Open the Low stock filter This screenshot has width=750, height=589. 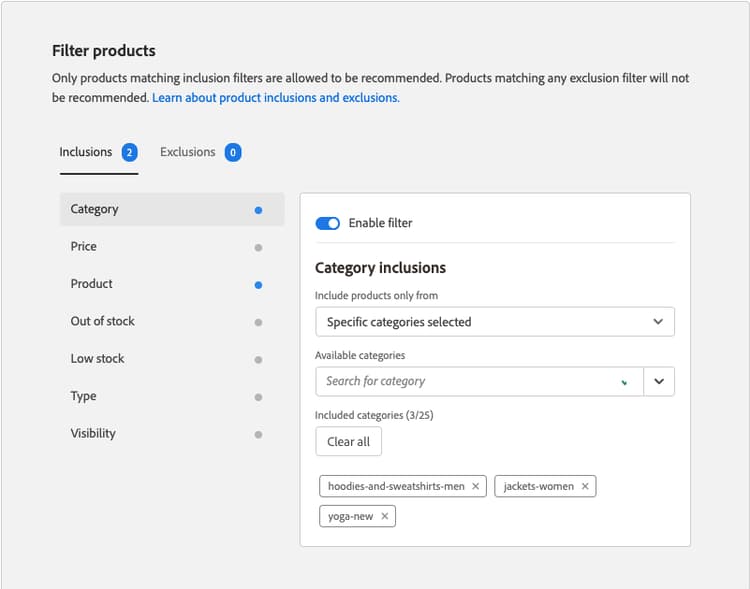98,358
